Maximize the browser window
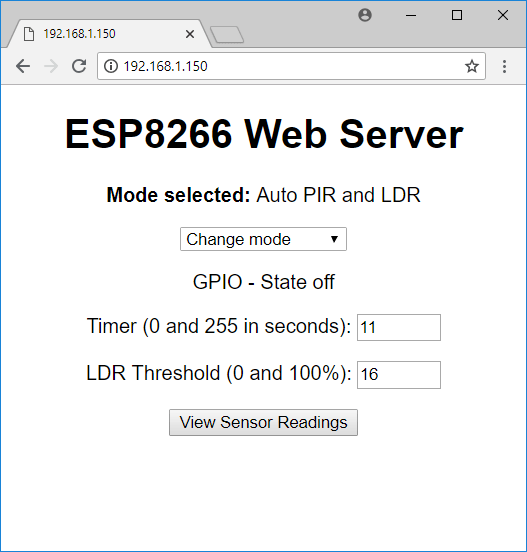 coord(457,15)
